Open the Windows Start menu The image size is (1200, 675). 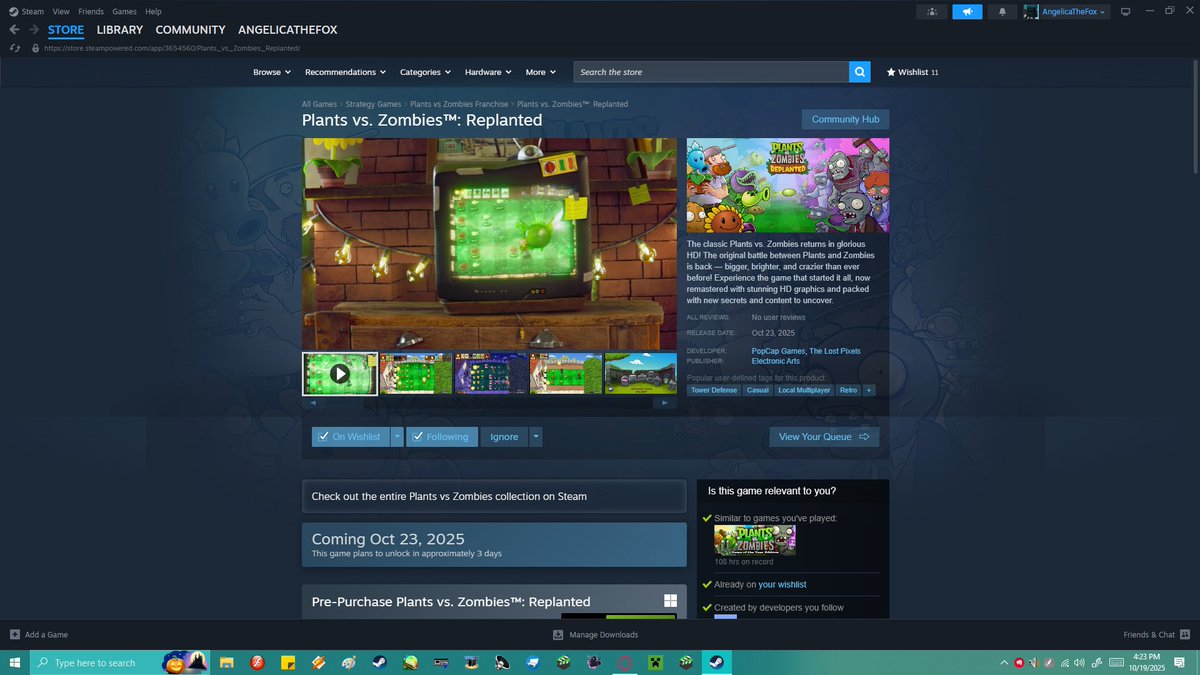(x=14, y=662)
